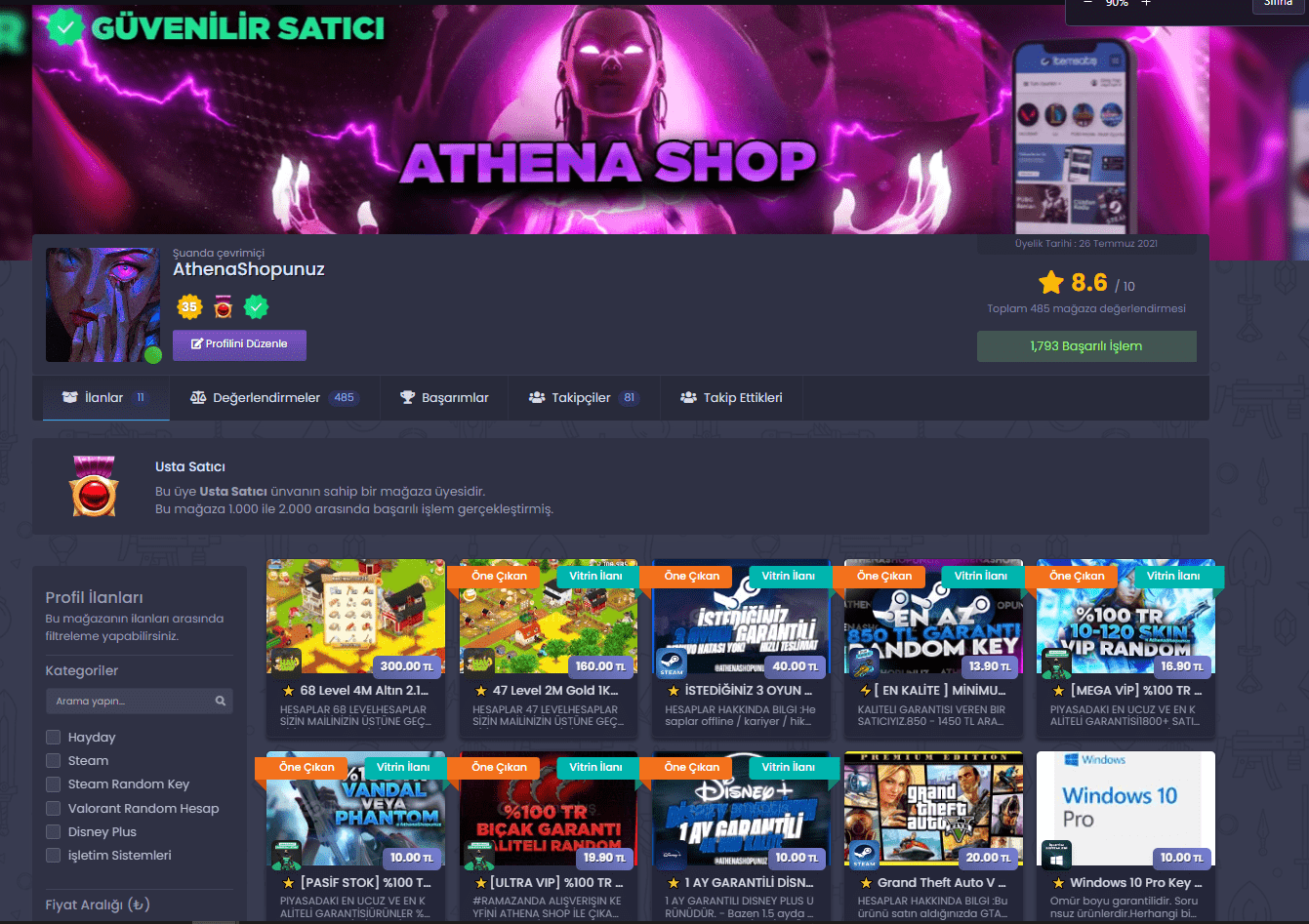Viewport: 1309px width, 924px height.
Task: Click the 20.00 TL price tag
Action: 988,858
